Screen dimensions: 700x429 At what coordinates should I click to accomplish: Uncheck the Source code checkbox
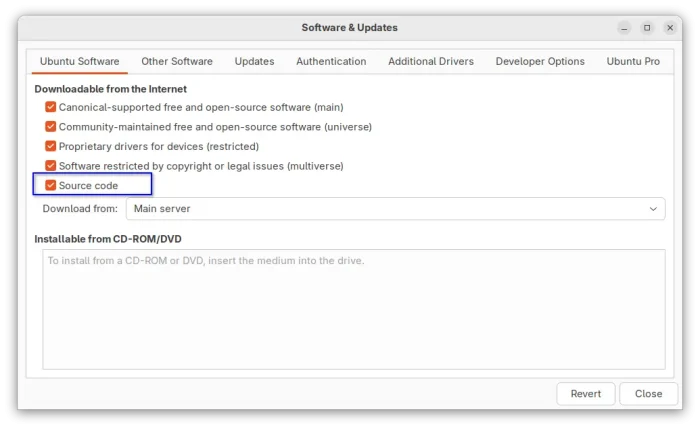50,185
